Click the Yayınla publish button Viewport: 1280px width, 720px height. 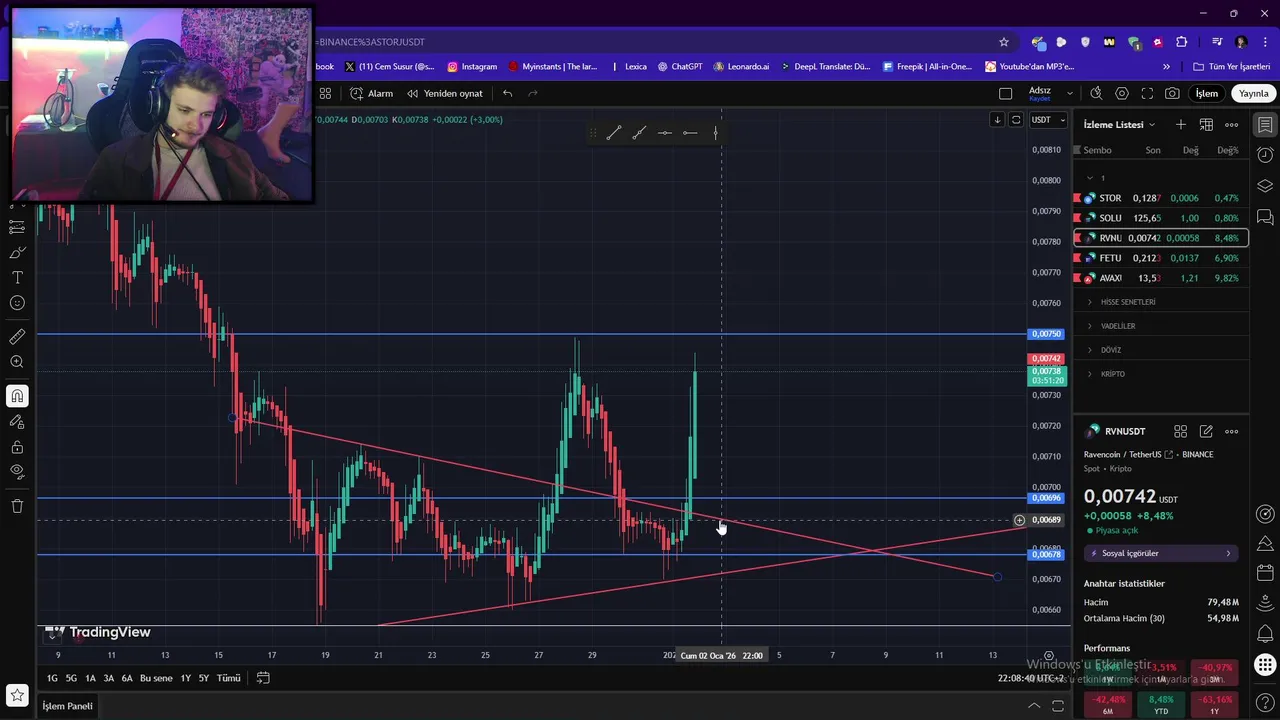[1254, 93]
